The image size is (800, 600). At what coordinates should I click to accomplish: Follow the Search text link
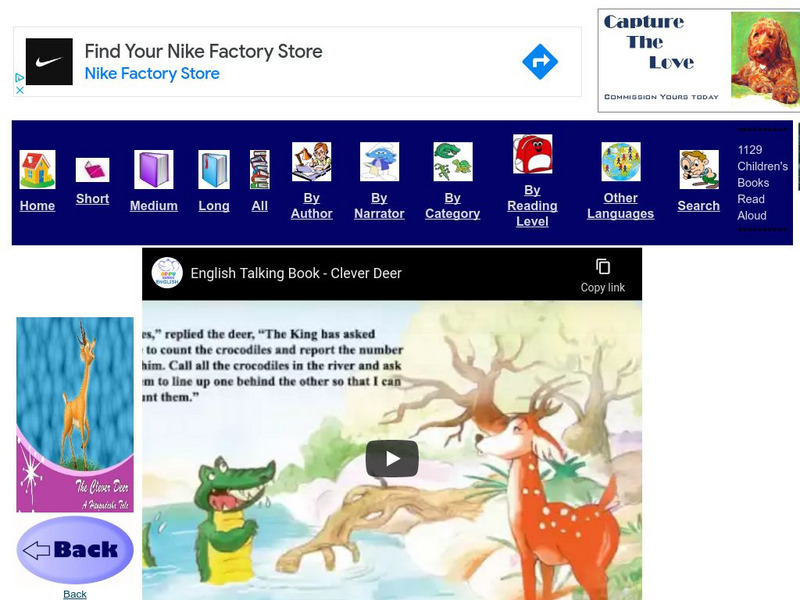coord(699,206)
